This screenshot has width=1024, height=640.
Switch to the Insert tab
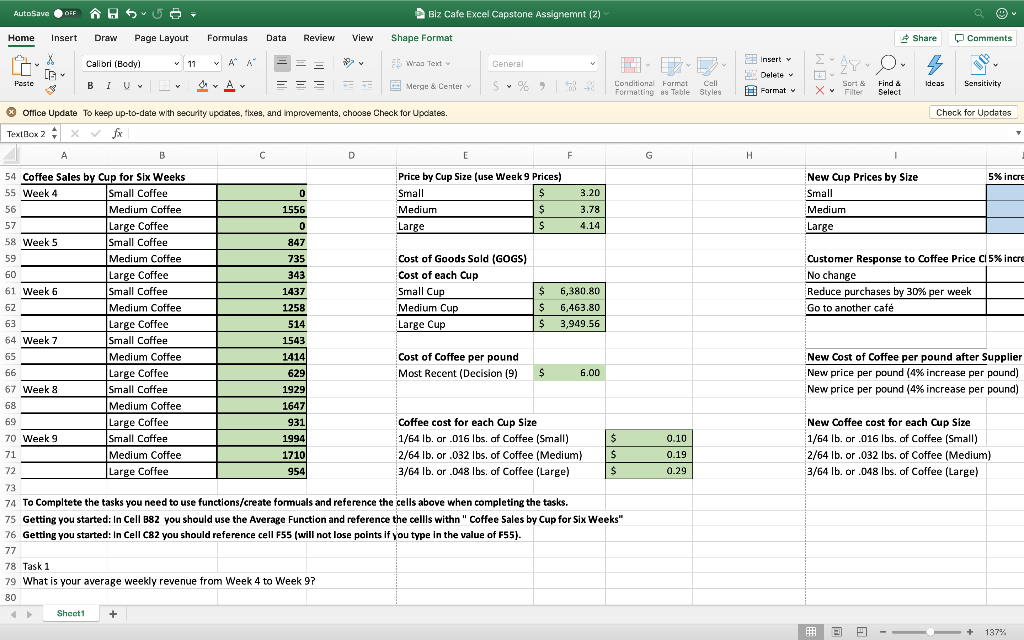tap(64, 38)
